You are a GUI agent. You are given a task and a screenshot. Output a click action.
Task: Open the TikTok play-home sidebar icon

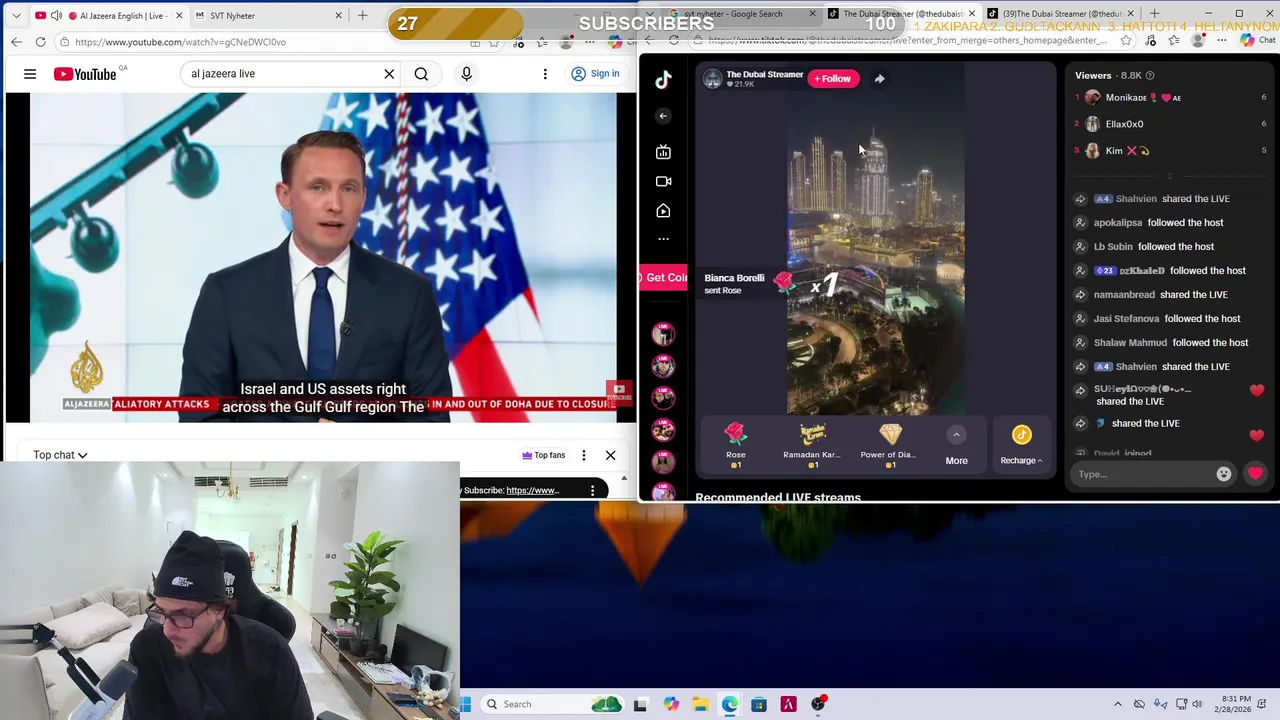tap(663, 211)
